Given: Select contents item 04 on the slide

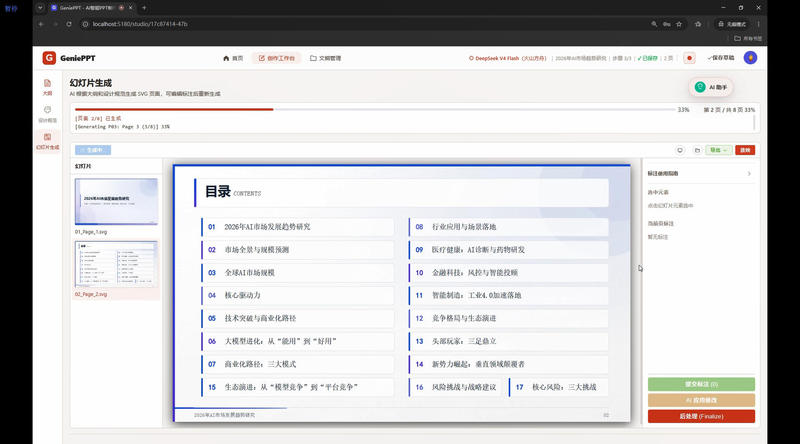Looking at the screenshot, I should [x=297, y=295].
